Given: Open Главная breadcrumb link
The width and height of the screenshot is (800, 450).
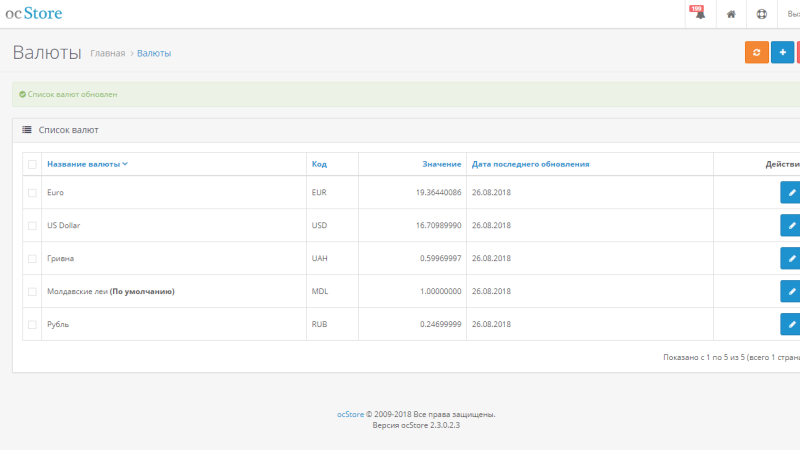Looking at the screenshot, I should point(108,53).
